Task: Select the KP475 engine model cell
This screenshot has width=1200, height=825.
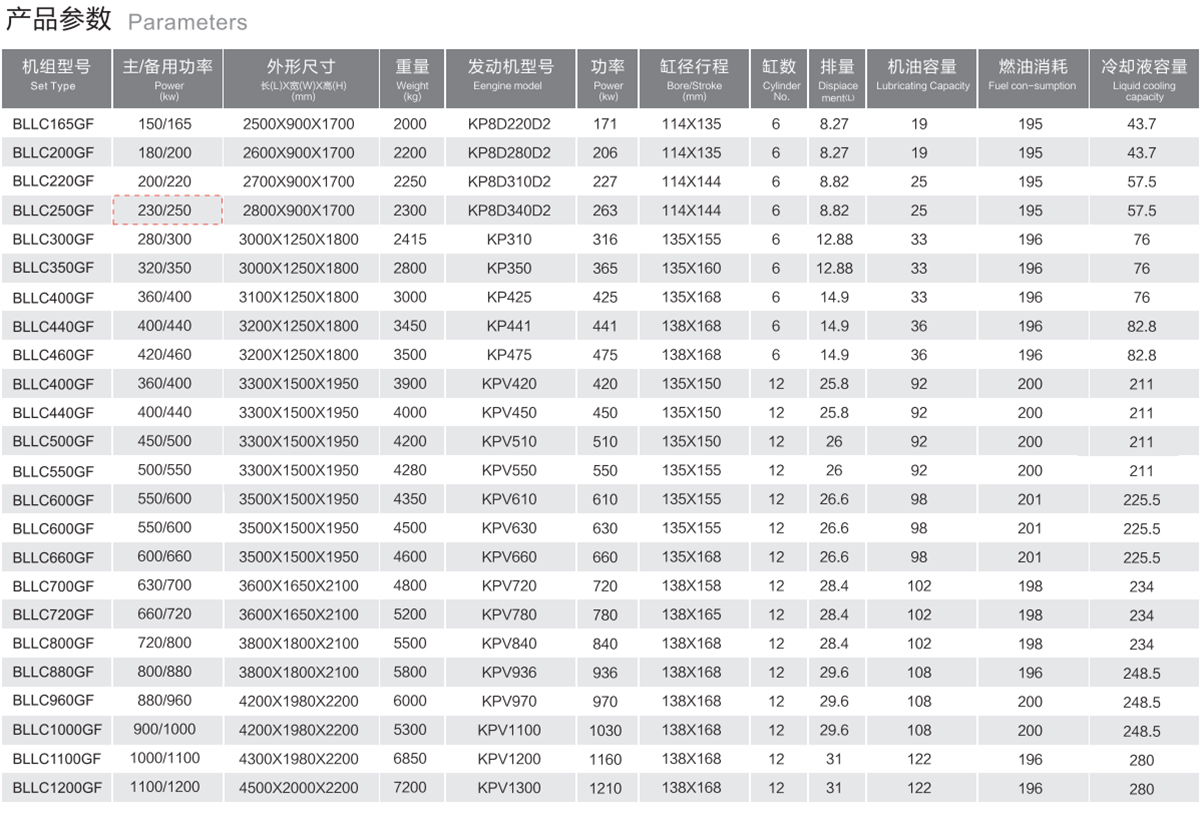Action: [509, 355]
